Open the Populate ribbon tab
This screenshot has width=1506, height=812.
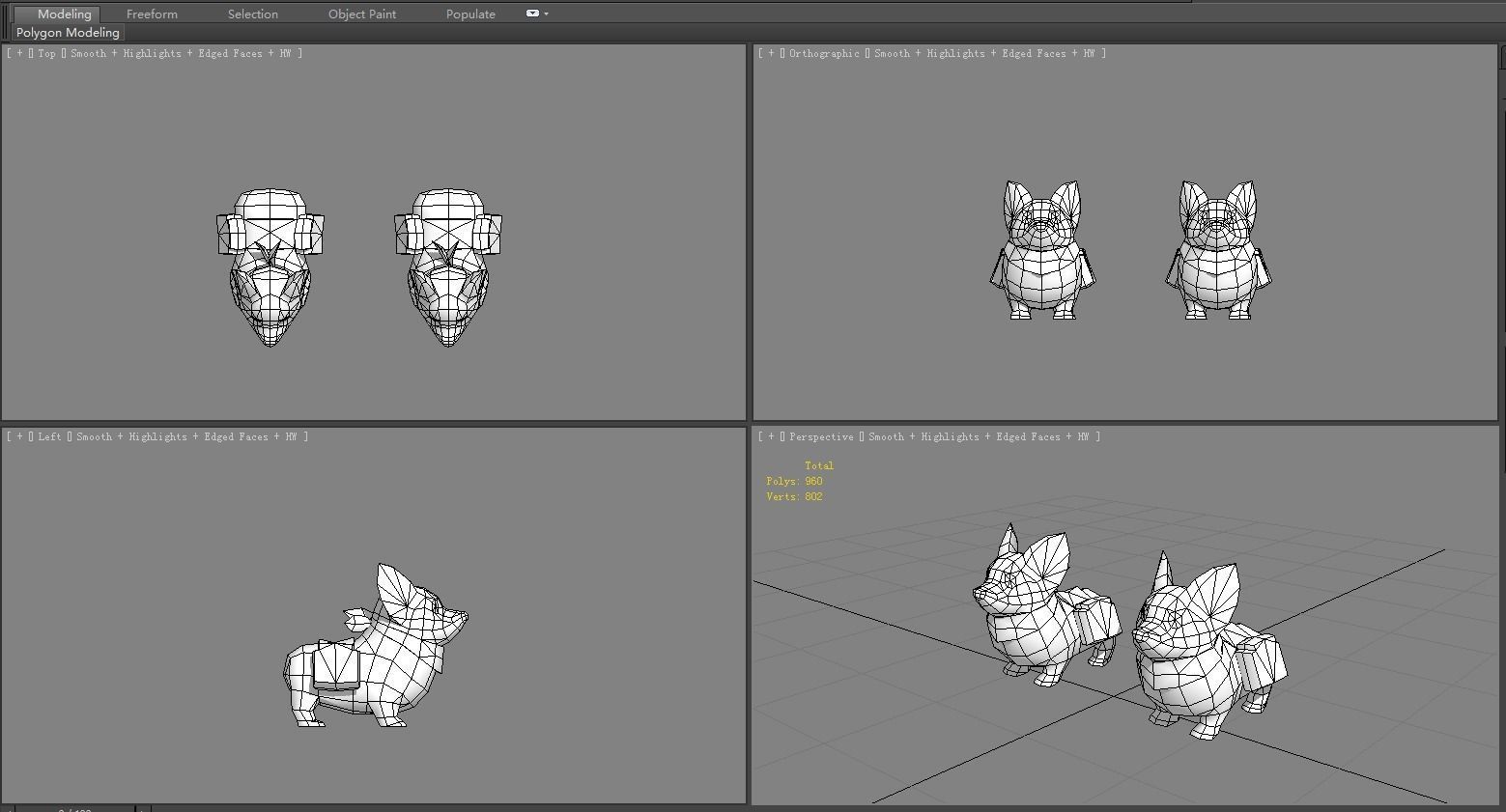pos(470,14)
